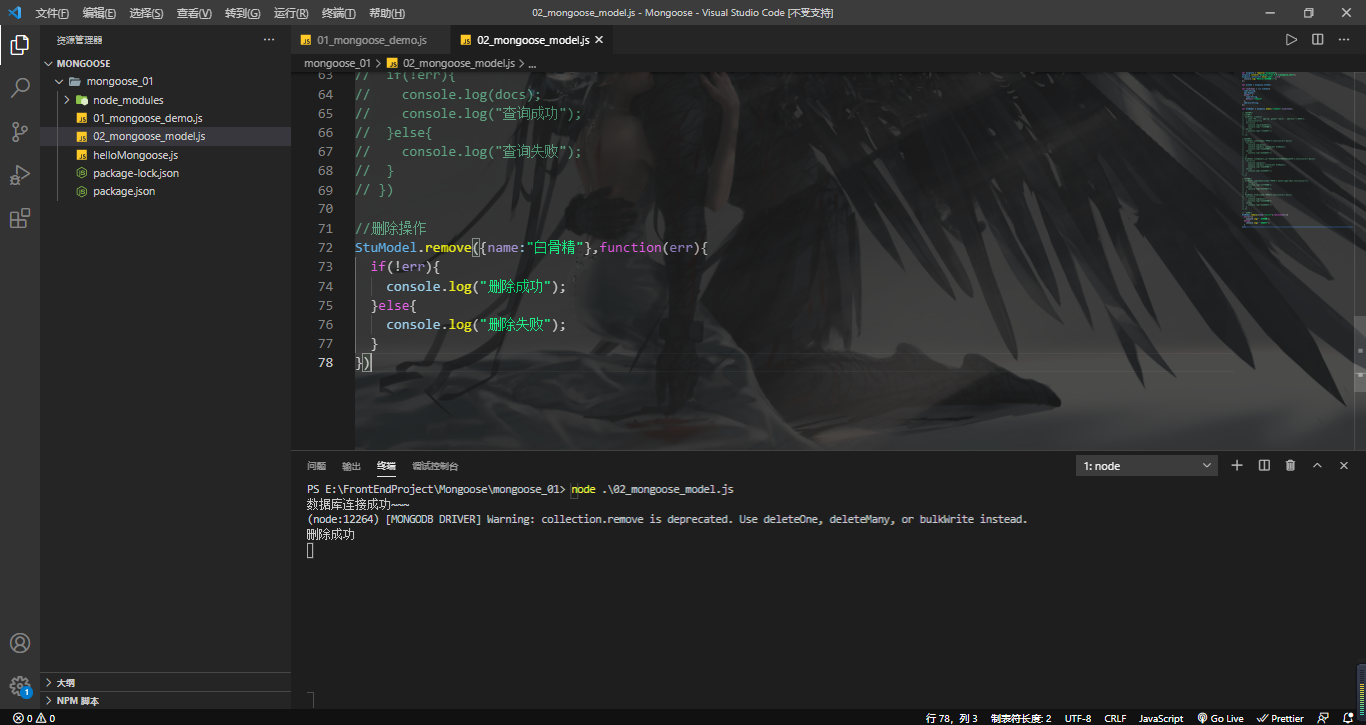
Task: Change the indentation 制表符长度: 2 setting
Action: 1021,718
